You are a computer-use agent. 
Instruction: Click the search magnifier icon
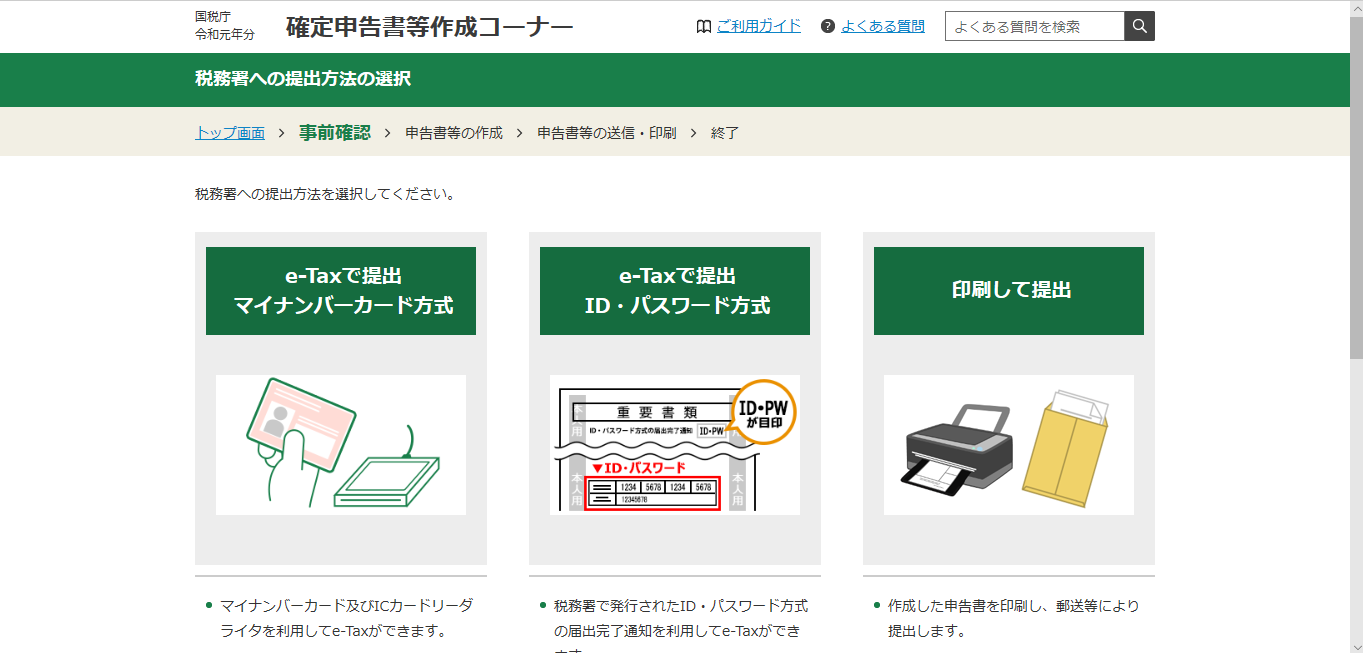click(x=1139, y=26)
